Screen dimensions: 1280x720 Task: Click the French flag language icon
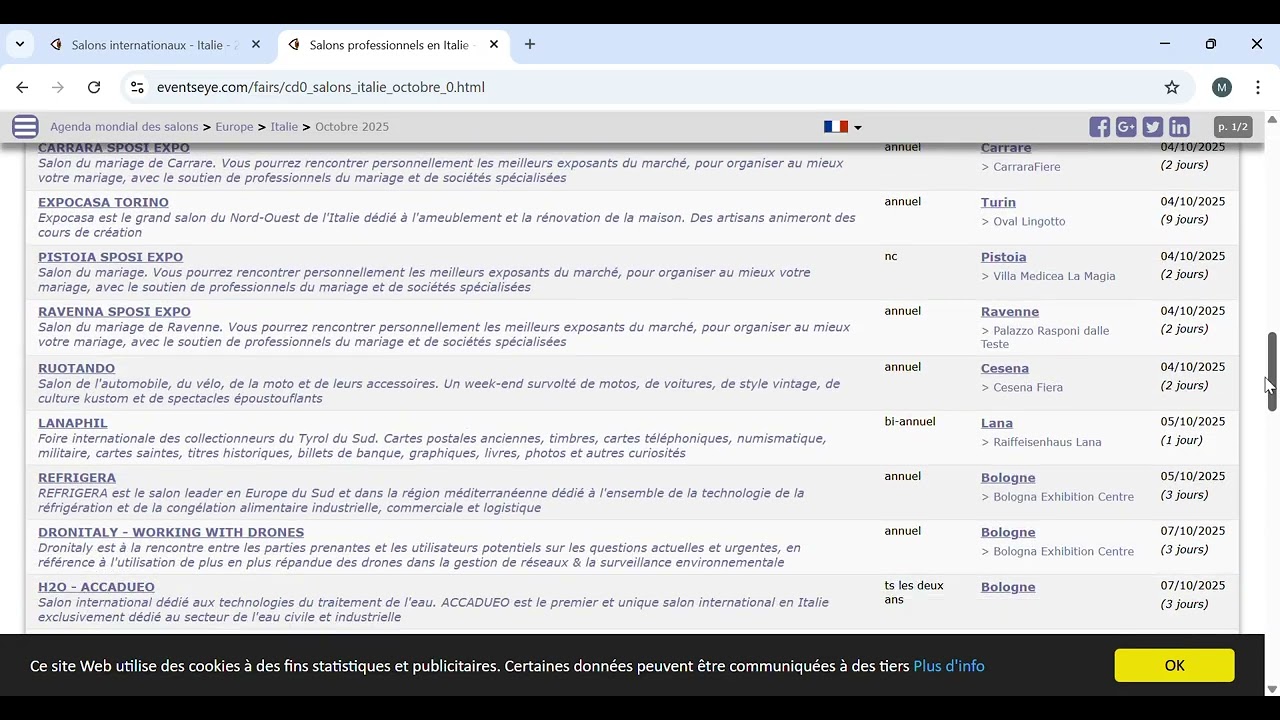[836, 127]
